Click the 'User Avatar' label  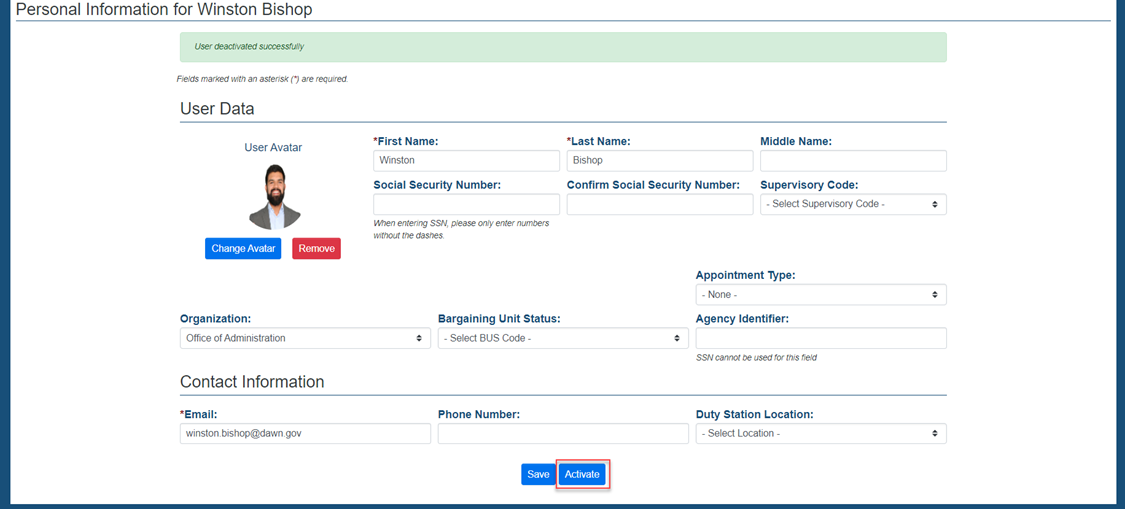273,147
